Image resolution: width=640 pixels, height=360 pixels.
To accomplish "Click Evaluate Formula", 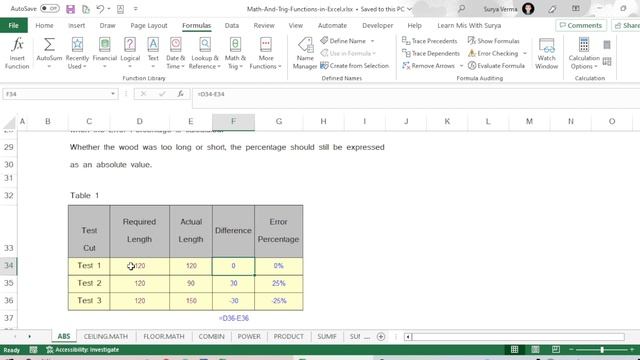I will coord(496,65).
